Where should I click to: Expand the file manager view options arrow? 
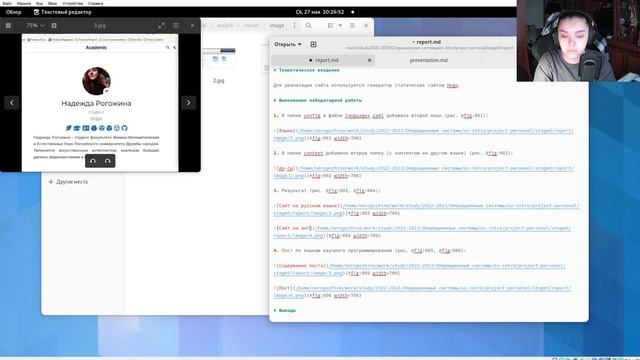pyautogui.click(x=340, y=25)
